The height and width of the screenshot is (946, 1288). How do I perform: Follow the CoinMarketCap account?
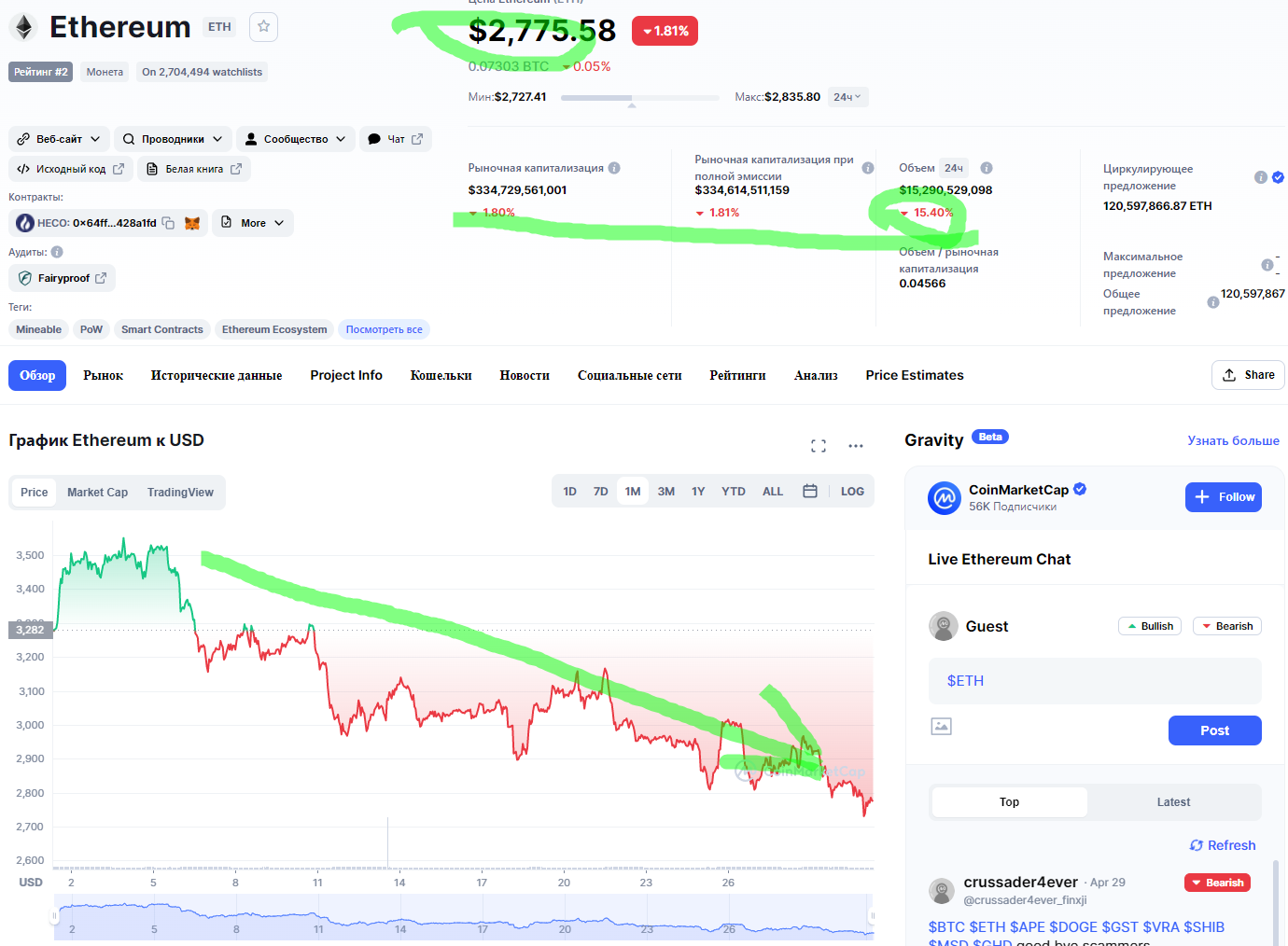point(1224,497)
